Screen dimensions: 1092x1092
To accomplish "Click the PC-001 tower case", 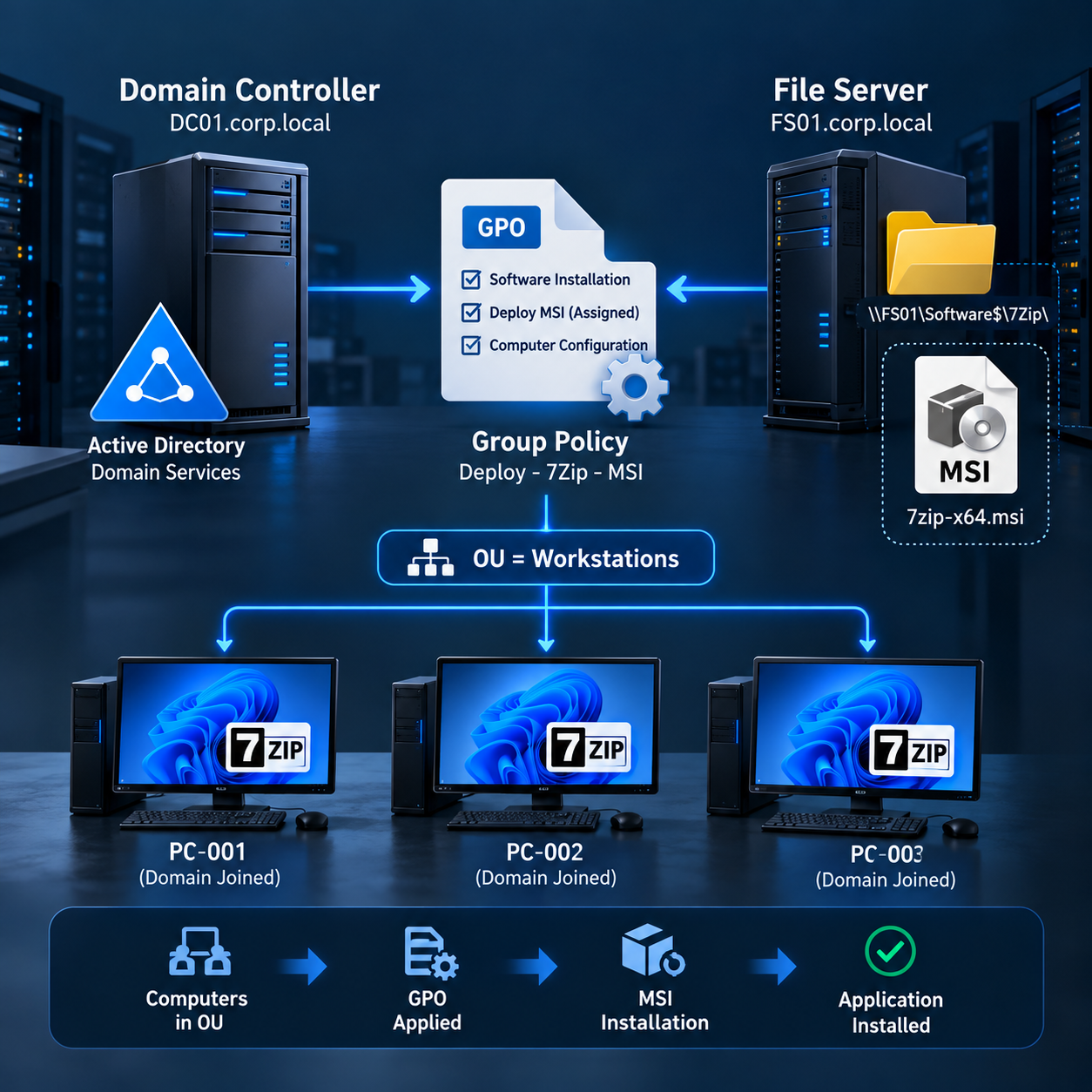I will tap(93, 745).
